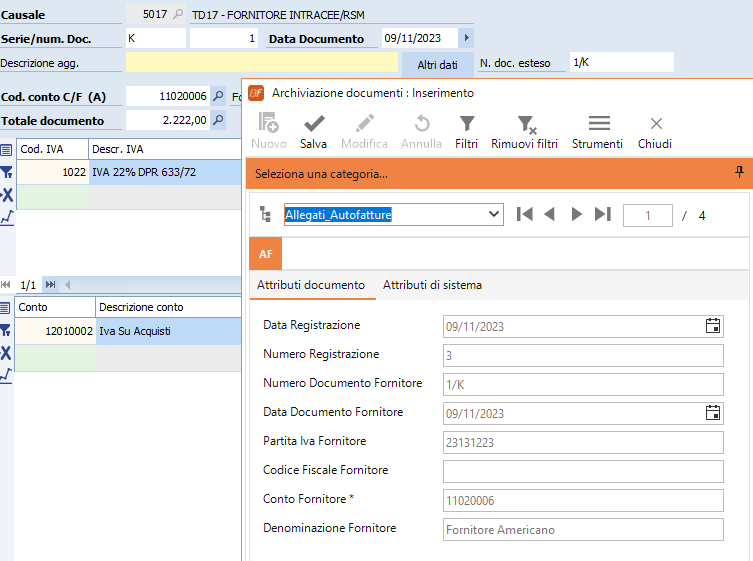Click the Cod. conto C/F lookup magnifier

click(218, 96)
